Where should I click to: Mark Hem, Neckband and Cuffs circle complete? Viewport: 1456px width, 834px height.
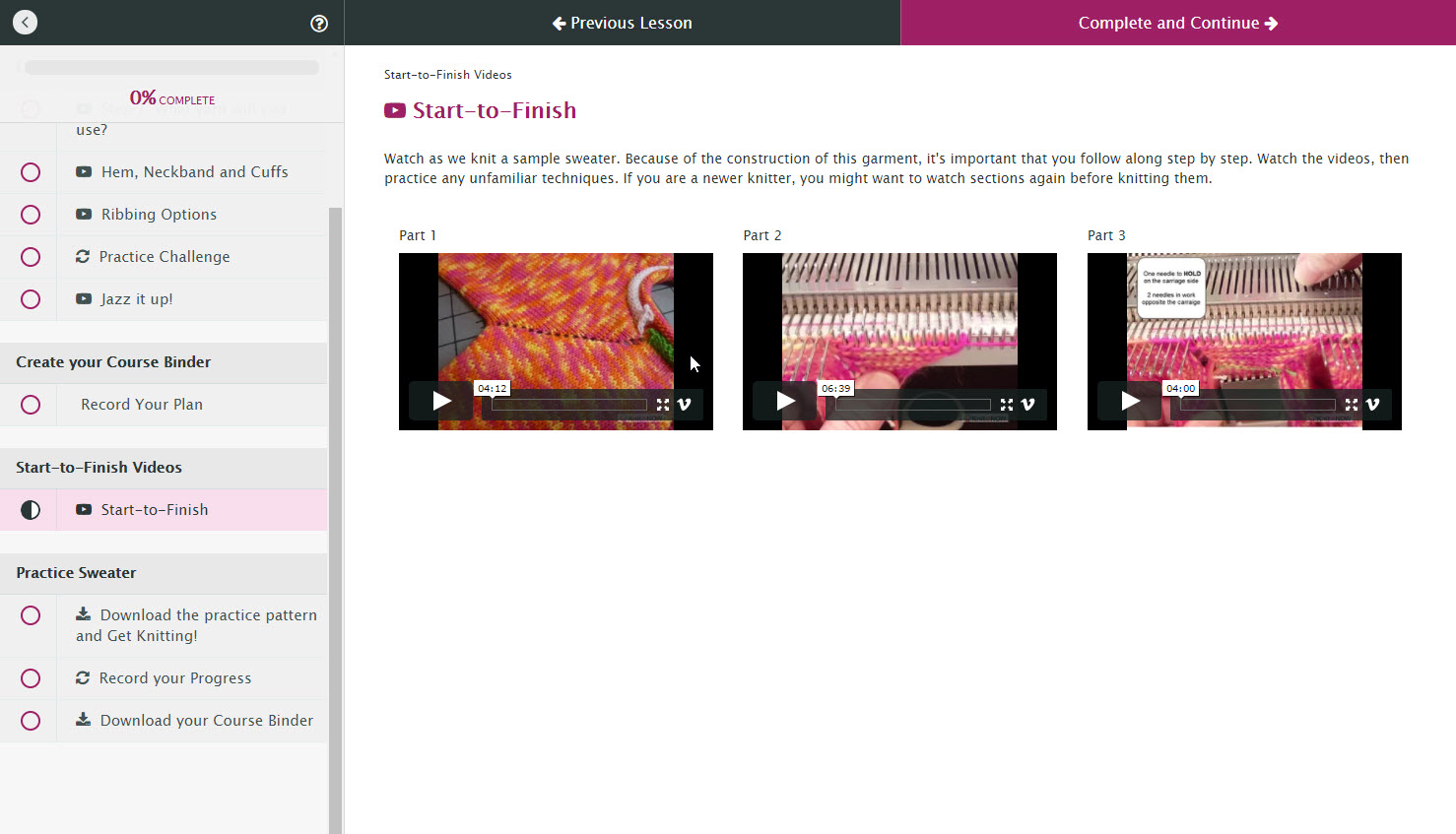tap(31, 172)
